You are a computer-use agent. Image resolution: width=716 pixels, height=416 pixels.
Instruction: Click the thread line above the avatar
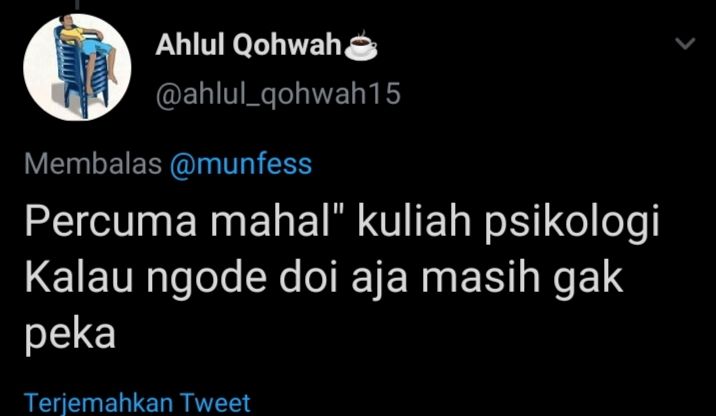point(77,4)
